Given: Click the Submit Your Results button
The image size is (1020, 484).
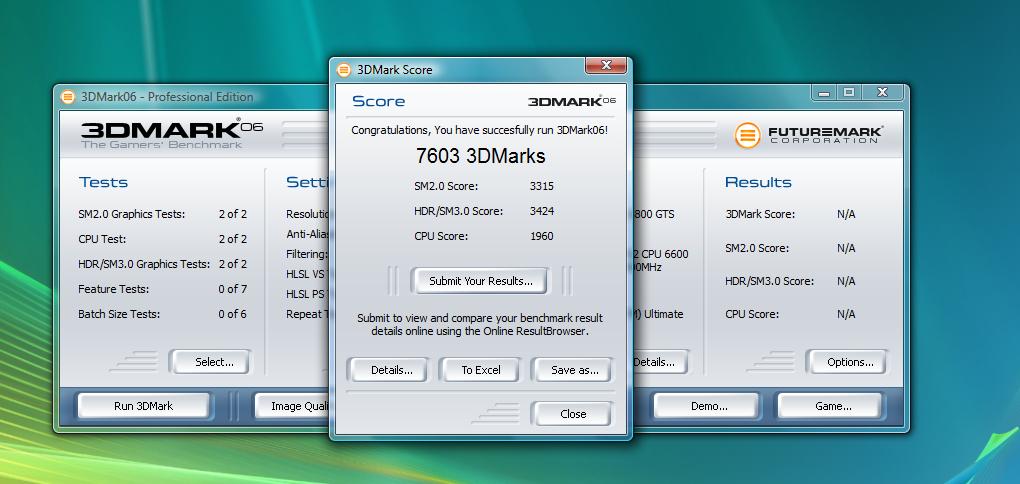Looking at the screenshot, I should pos(480,281).
